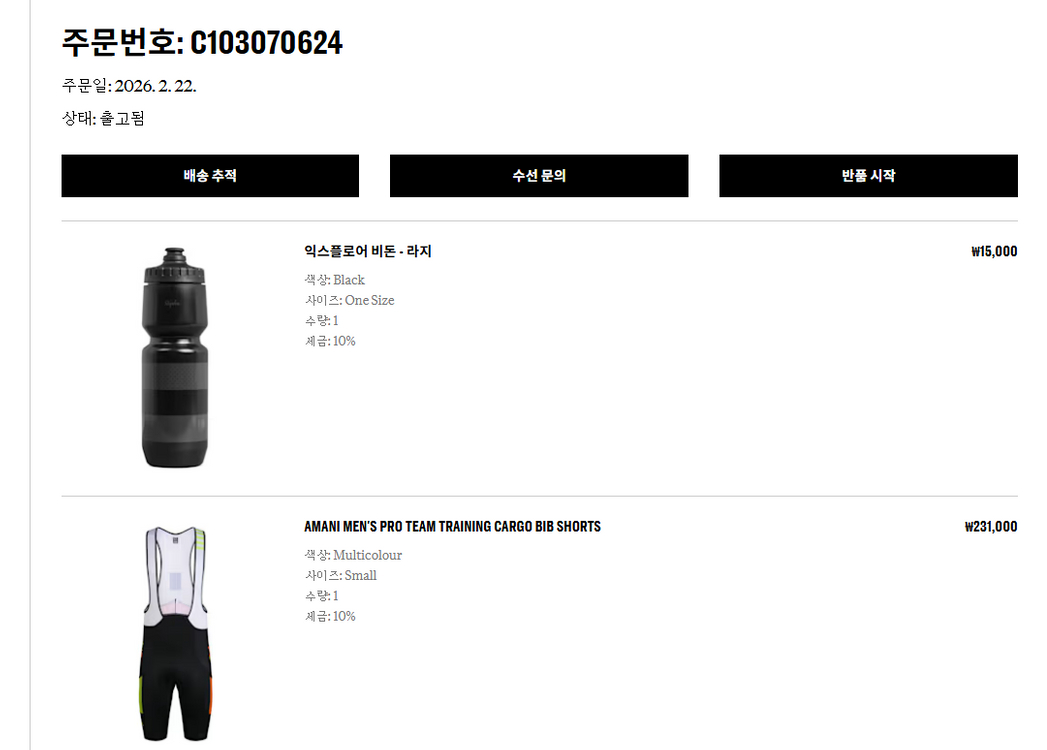Click the shorts' 사이즈: Small detail
This screenshot has width=1047, height=750.
[341, 576]
